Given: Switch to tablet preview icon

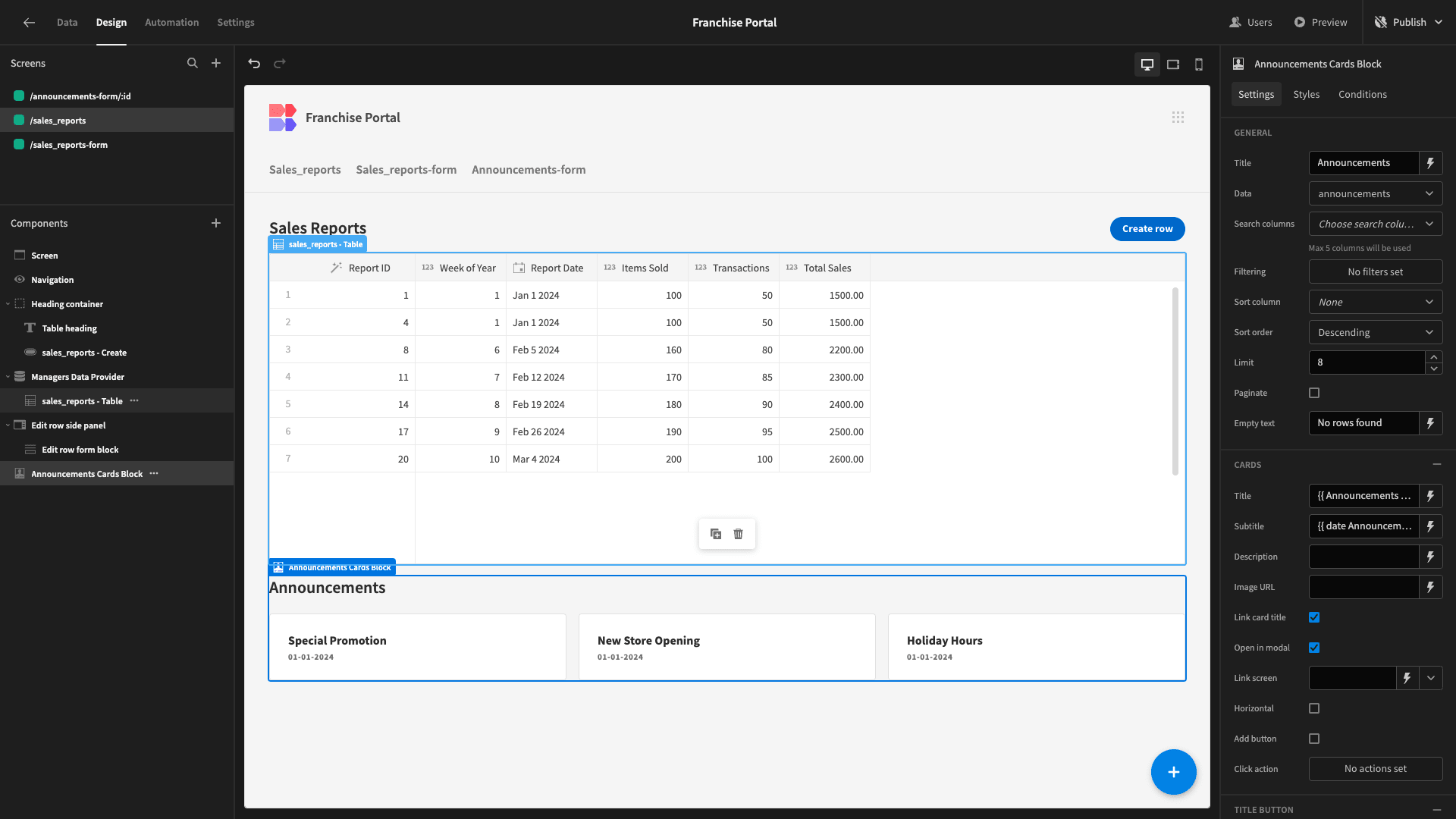Looking at the screenshot, I should [1173, 64].
